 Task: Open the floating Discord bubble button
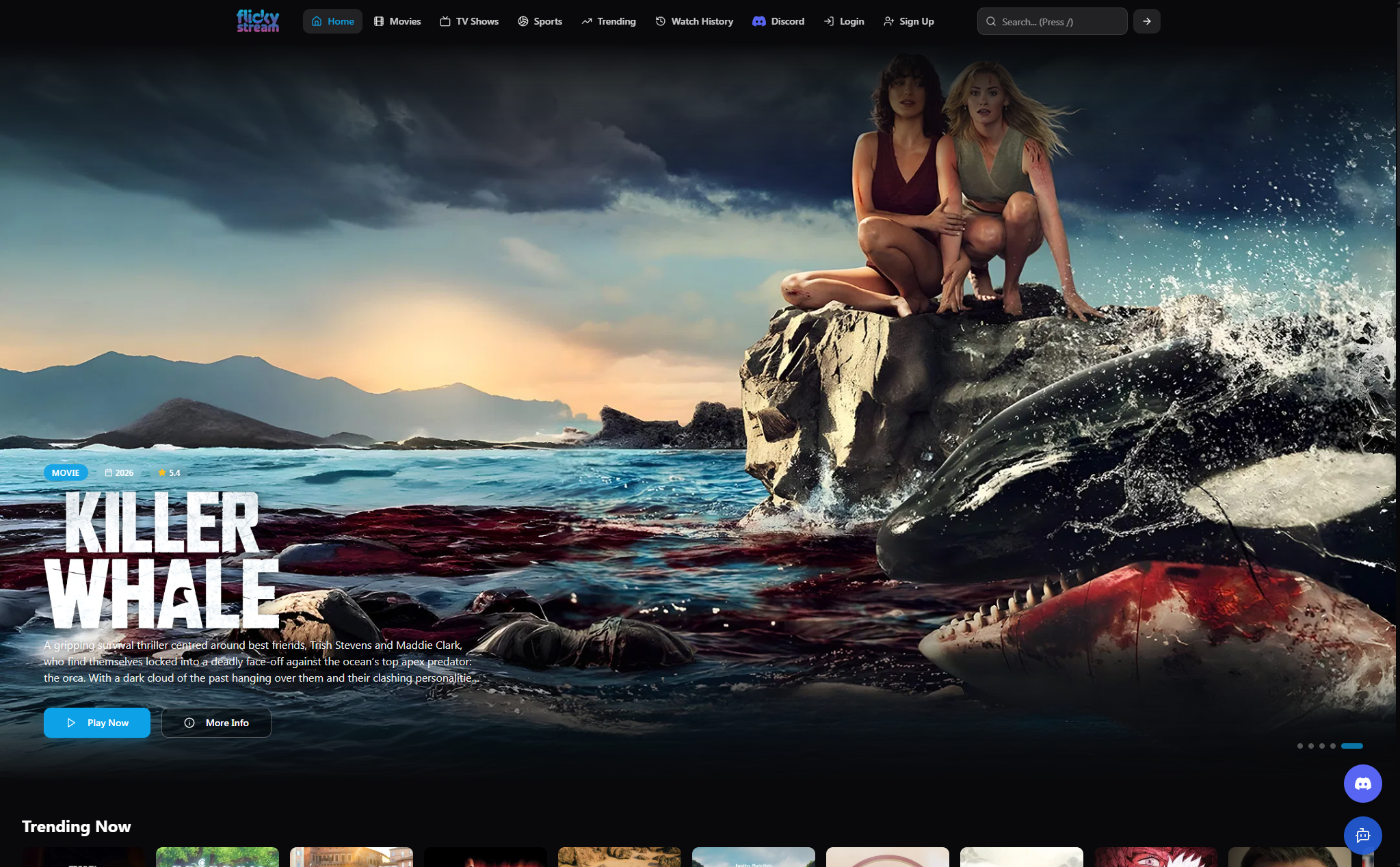click(x=1362, y=784)
